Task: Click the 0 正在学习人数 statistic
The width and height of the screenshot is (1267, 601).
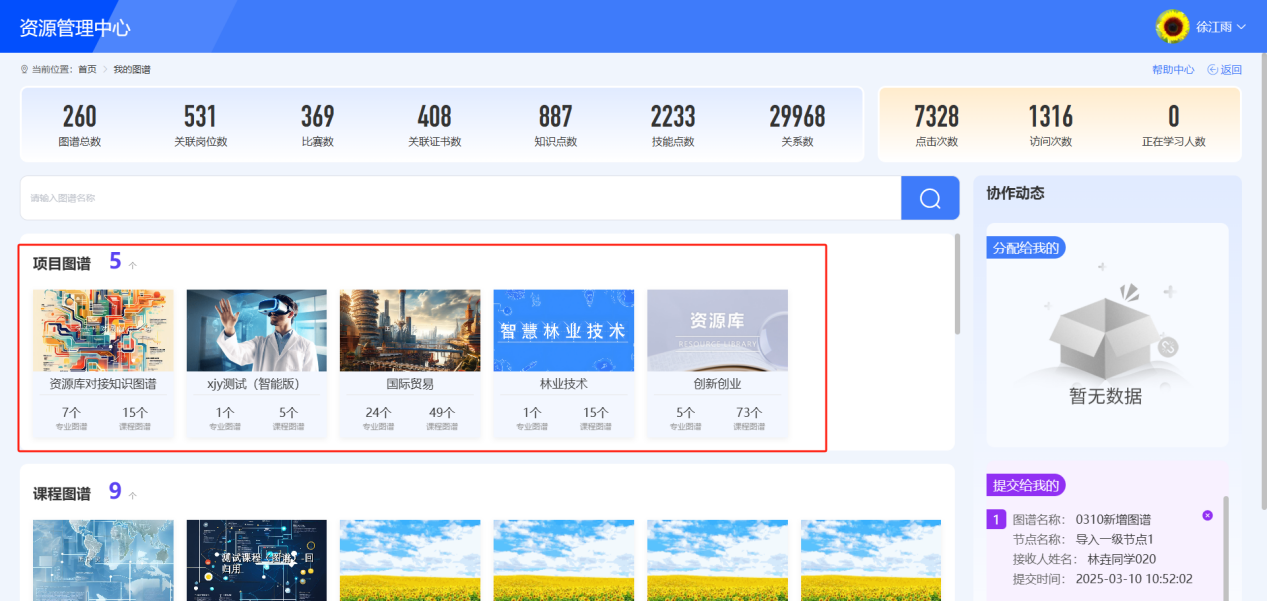Action: 1174,125
